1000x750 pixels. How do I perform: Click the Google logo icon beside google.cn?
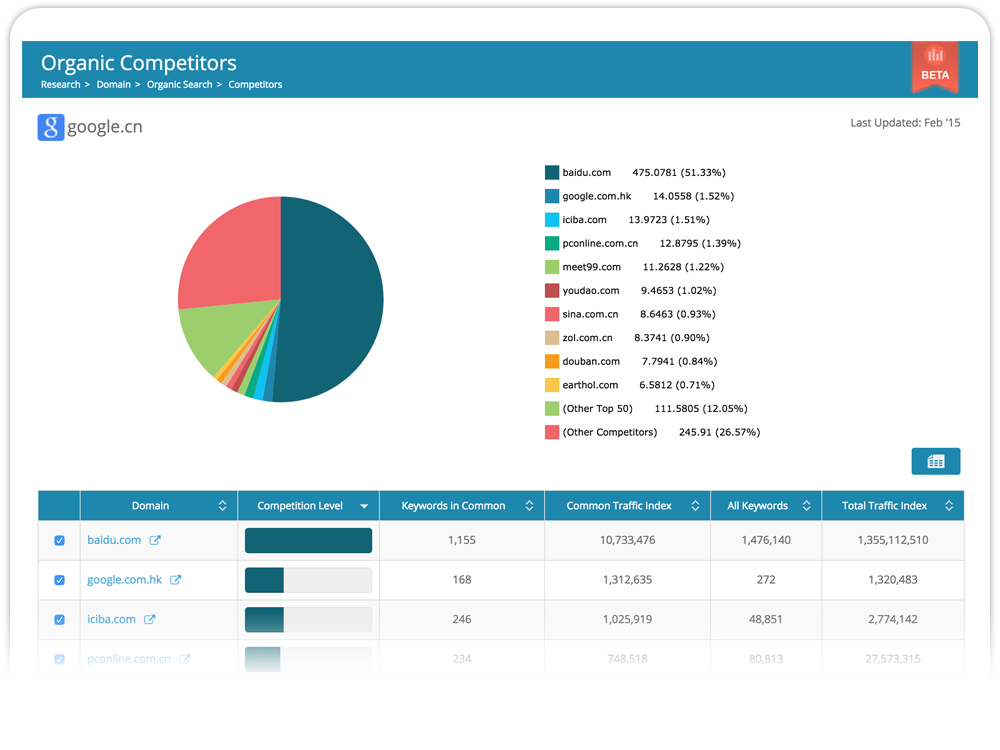pyautogui.click(x=51, y=128)
